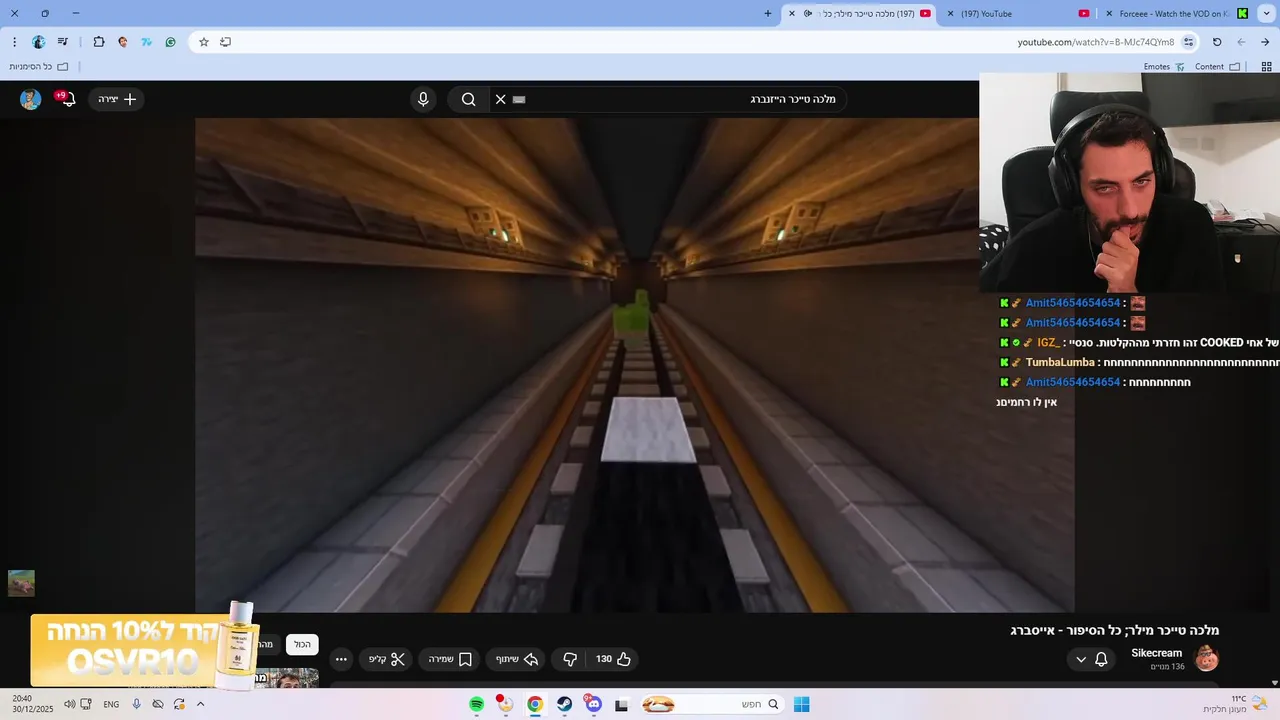Clear the YouTube search box with X
This screenshot has height=720, width=1280.
pos(501,99)
